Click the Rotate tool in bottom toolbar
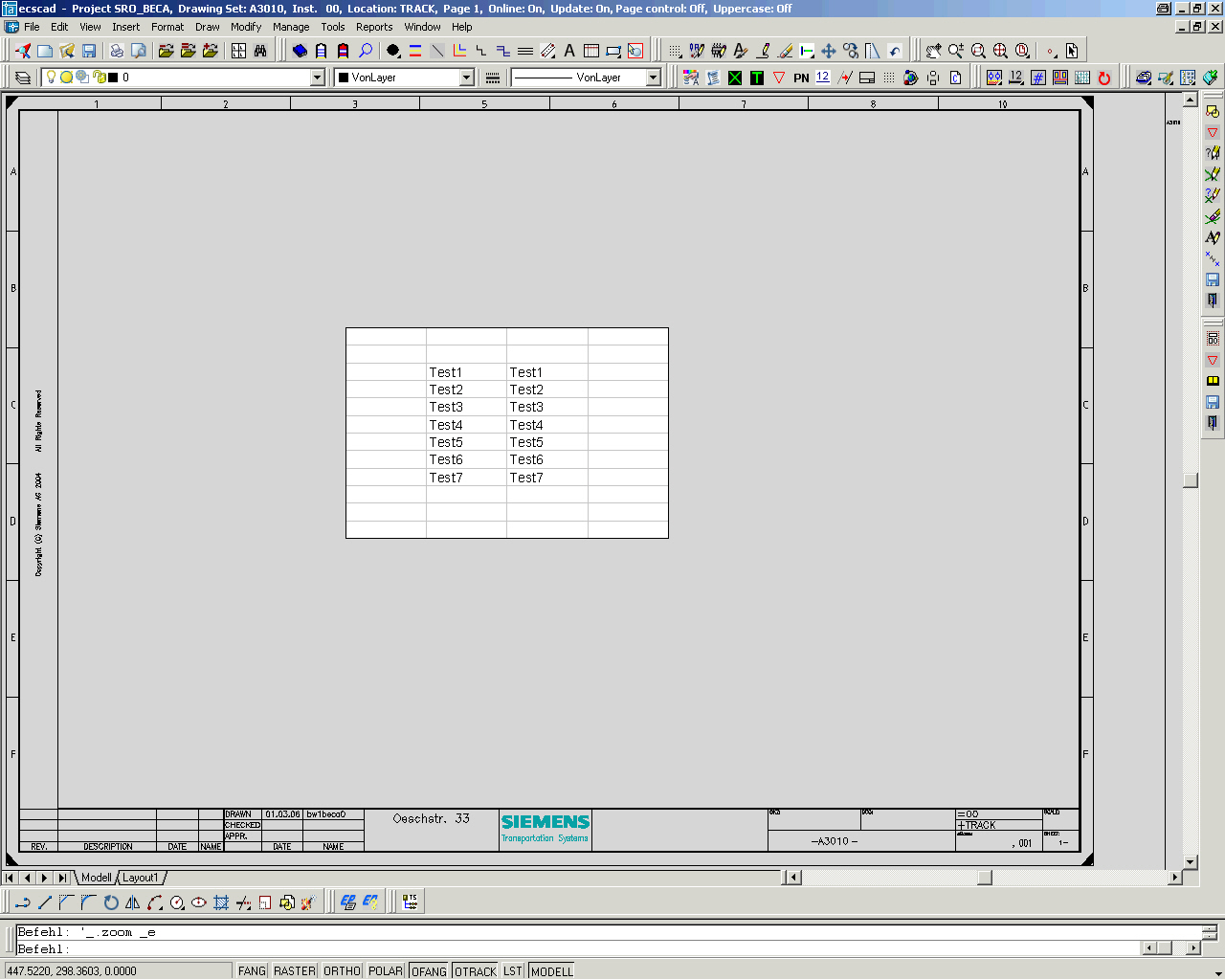The height and width of the screenshot is (980, 1225). pos(111,902)
